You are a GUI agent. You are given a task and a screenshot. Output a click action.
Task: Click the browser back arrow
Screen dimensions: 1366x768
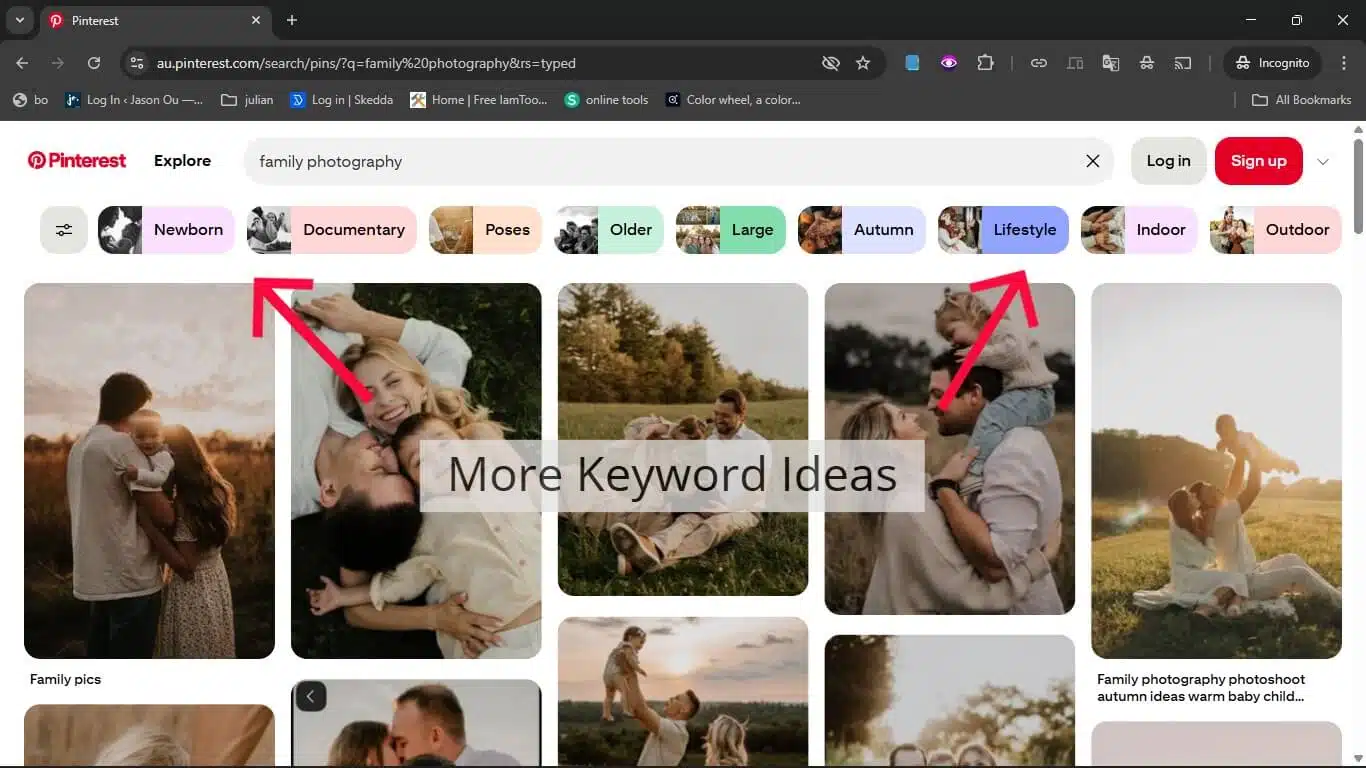(x=22, y=63)
